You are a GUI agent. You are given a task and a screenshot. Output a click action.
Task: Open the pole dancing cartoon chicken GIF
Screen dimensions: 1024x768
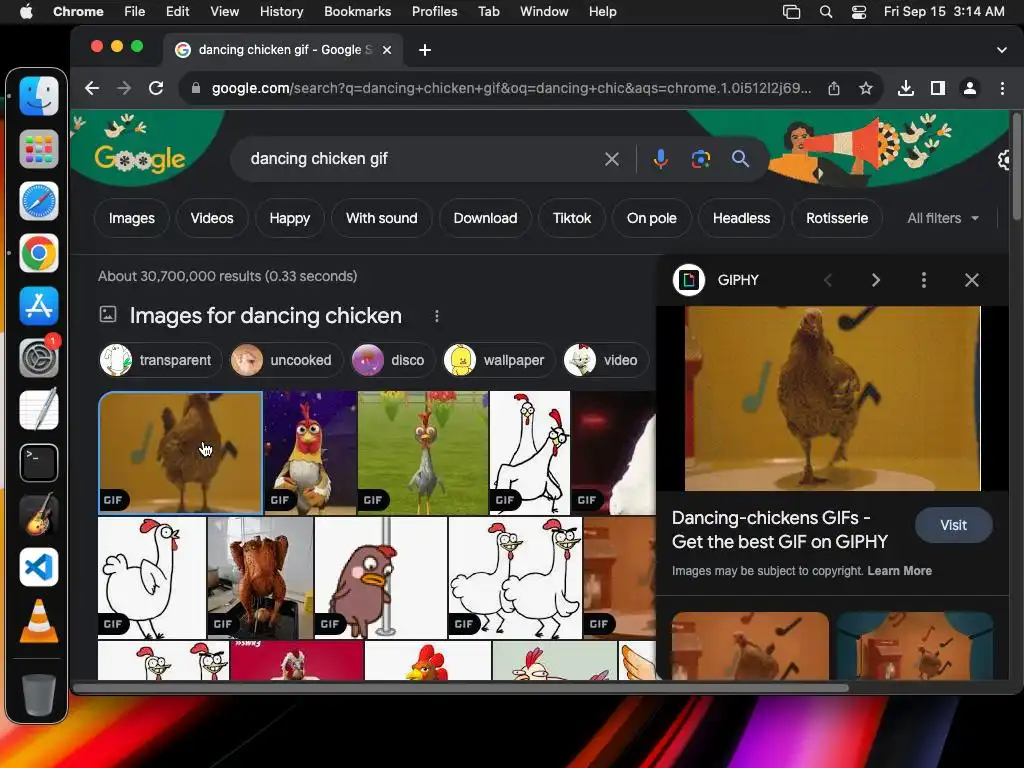(381, 577)
